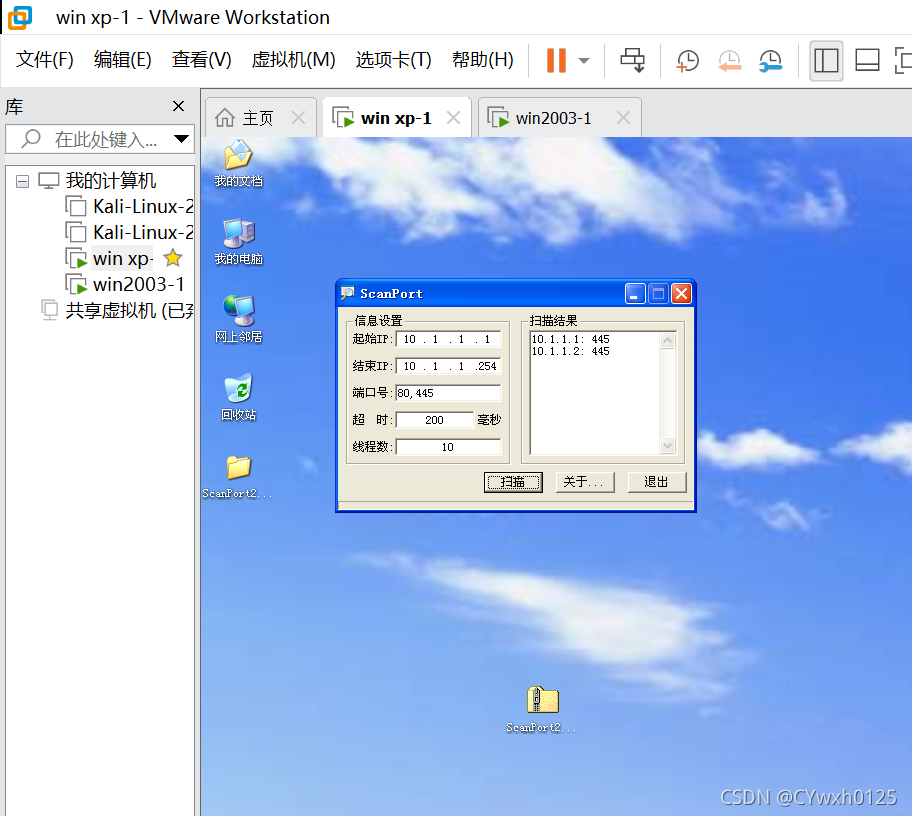Take a snapshot with the clock-plus icon

click(x=687, y=60)
